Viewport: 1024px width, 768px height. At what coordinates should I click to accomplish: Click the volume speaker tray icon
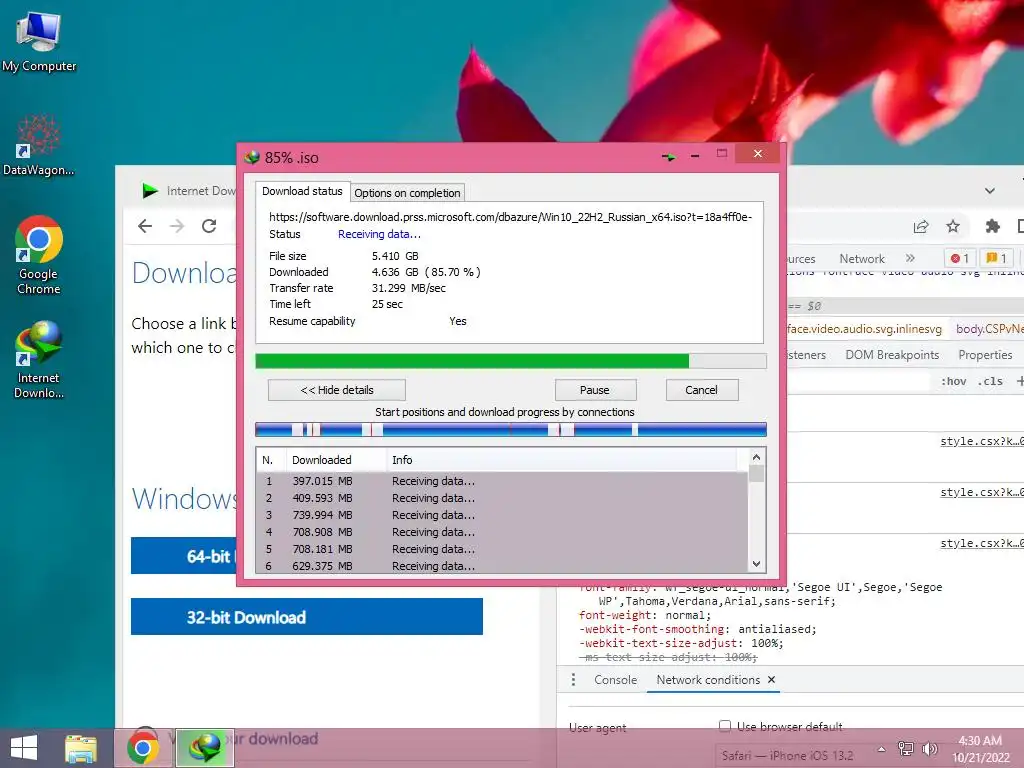tap(929, 748)
